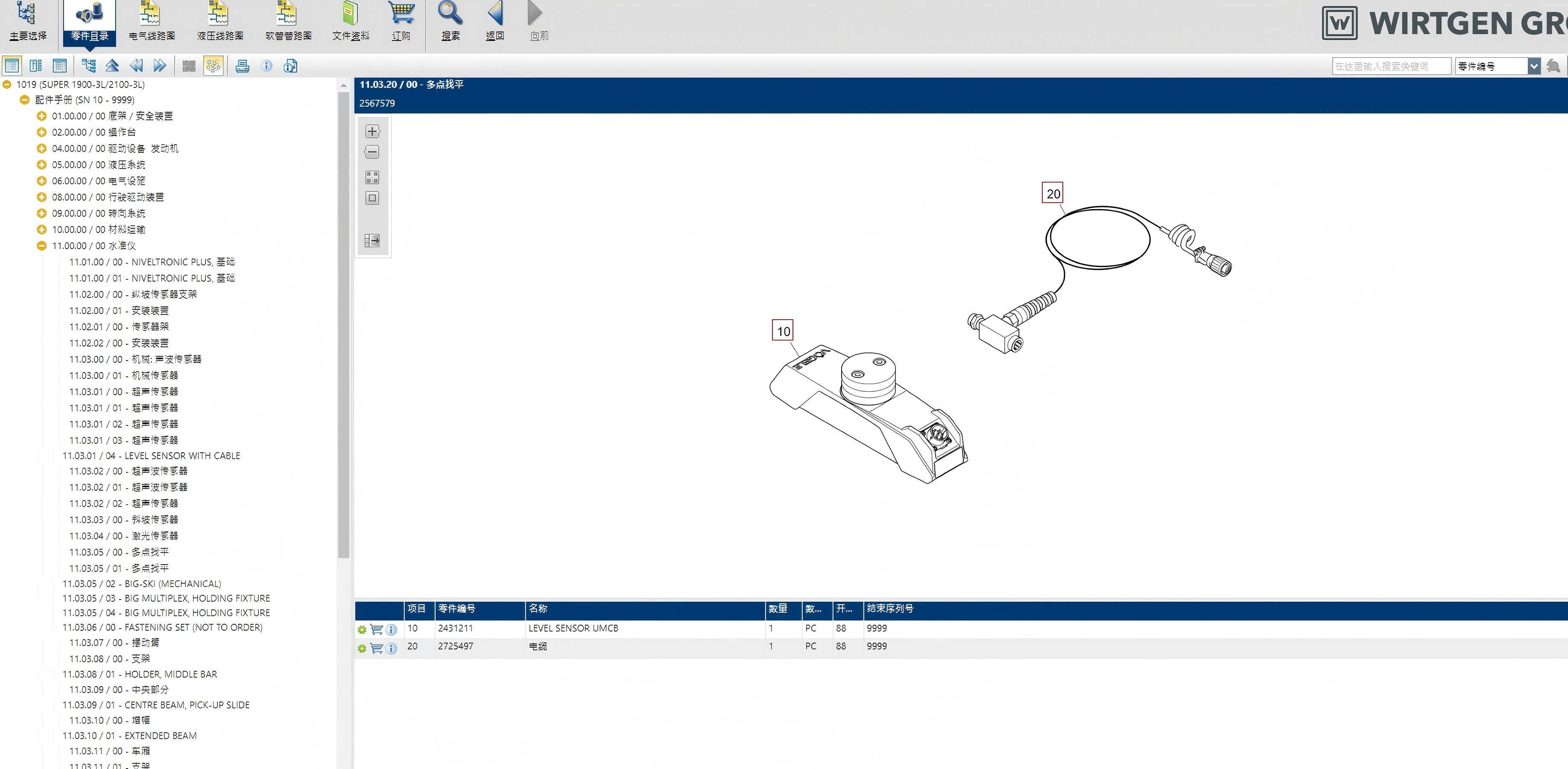This screenshot has height=769, width=1568.
Task: Go up one level with the double-up arrow
Action: [x=112, y=66]
